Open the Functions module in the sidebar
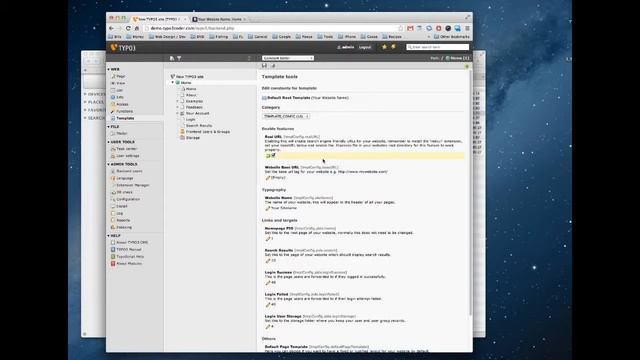The width and height of the screenshot is (640, 360). [x=124, y=111]
